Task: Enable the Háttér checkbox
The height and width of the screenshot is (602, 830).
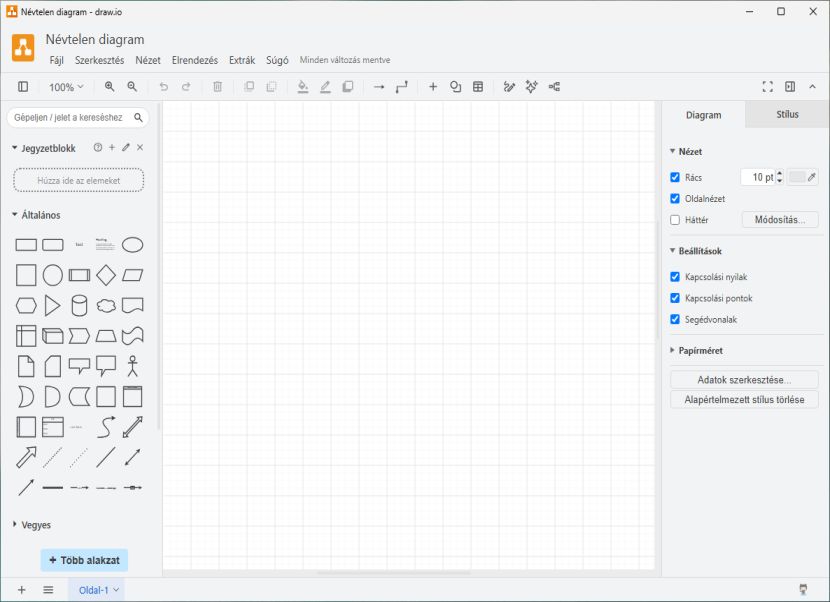Action: click(x=675, y=220)
